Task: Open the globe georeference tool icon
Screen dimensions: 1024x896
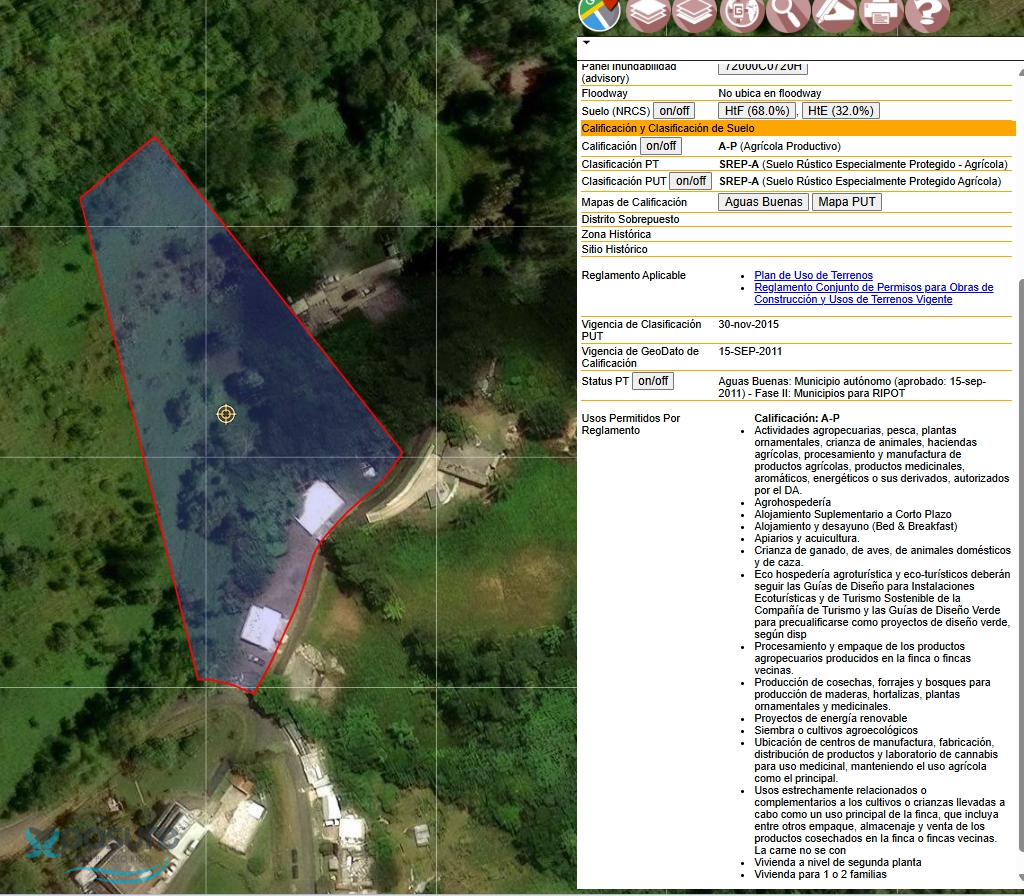Action: tap(741, 12)
